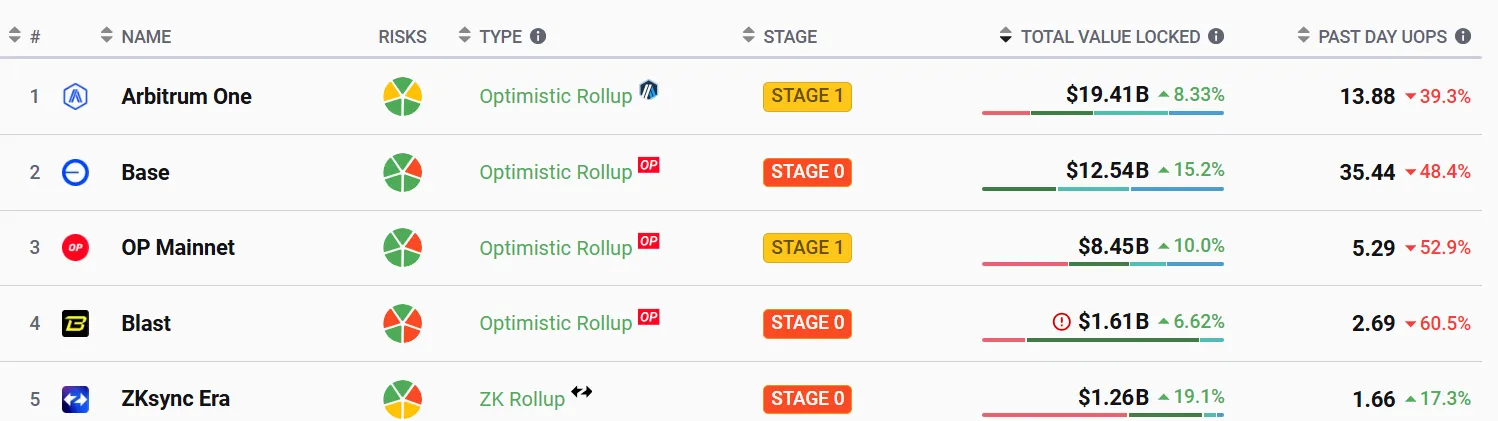Click the OP stack badge in the Base row
1498x421 pixels.
click(x=649, y=165)
